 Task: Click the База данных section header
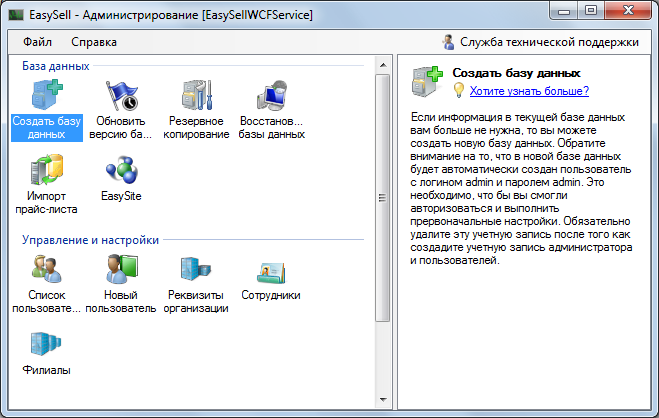[55, 66]
